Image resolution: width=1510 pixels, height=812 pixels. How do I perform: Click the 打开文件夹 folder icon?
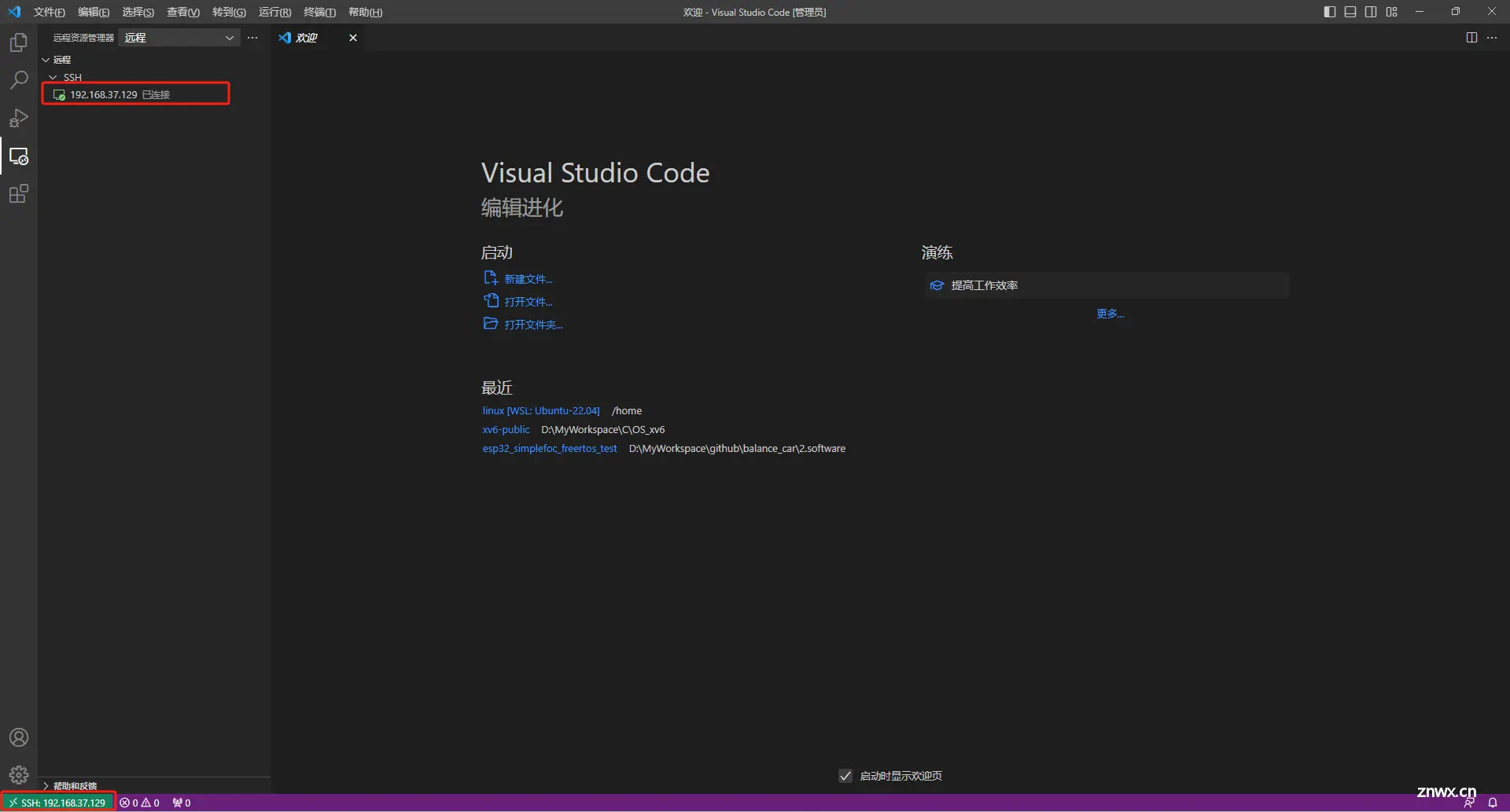pos(491,324)
